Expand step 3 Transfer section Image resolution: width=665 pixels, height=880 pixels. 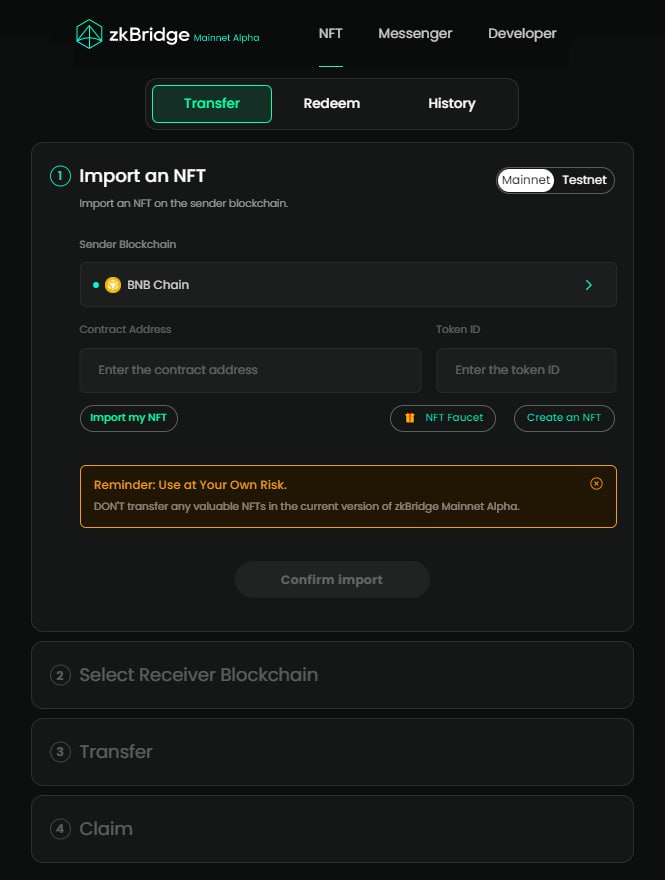[332, 751]
